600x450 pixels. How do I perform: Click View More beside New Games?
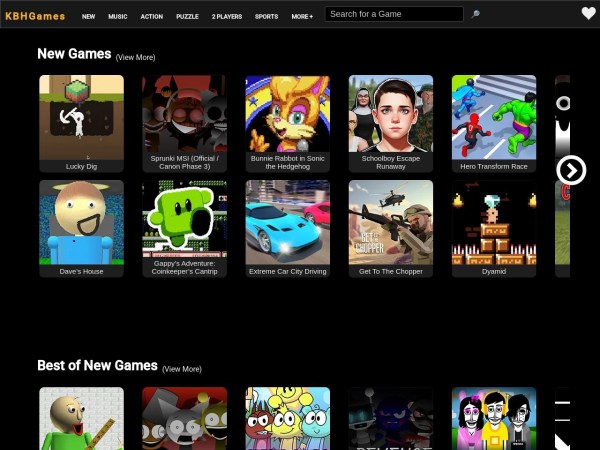click(x=135, y=58)
